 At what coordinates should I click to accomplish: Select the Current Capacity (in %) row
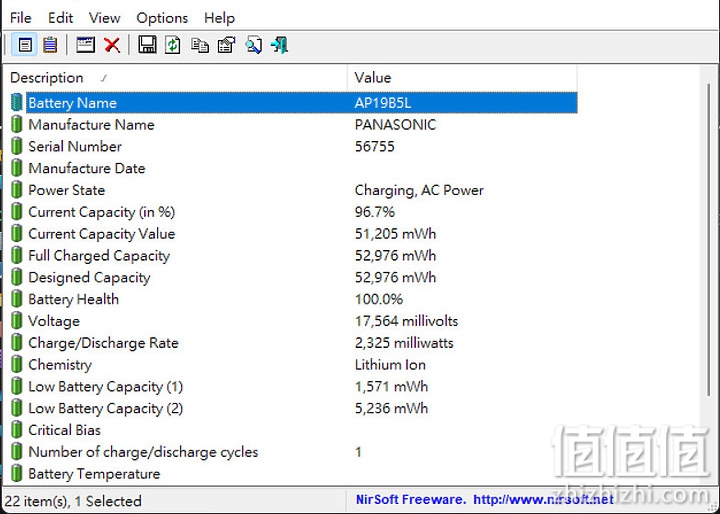coord(294,212)
